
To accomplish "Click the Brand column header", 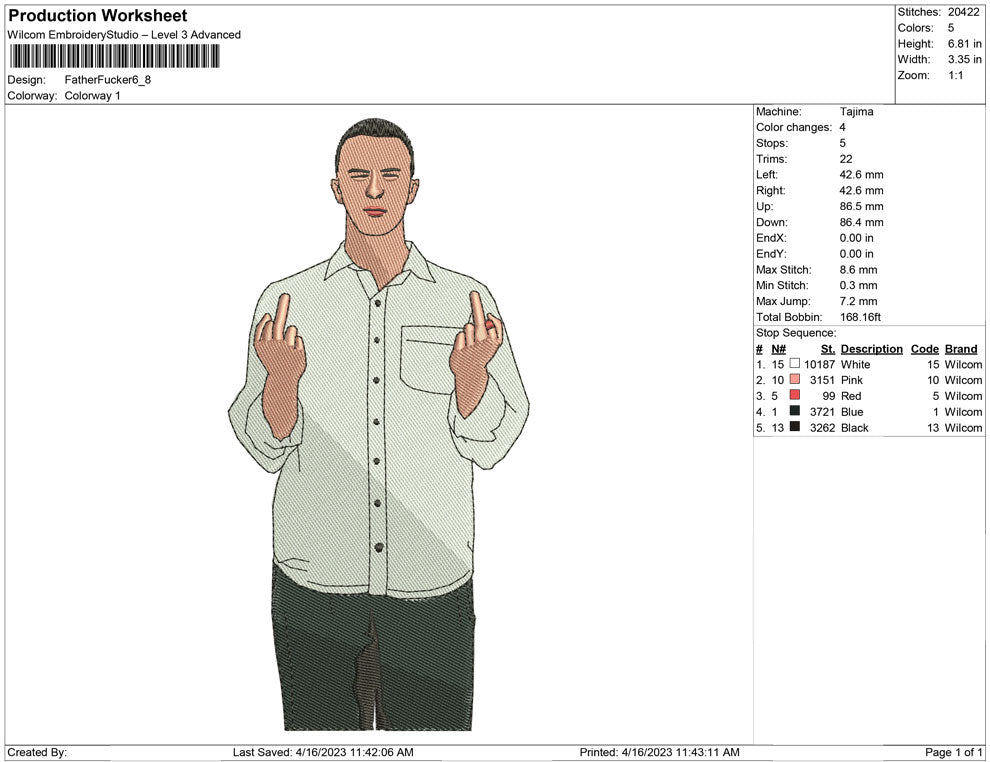I will (961, 349).
